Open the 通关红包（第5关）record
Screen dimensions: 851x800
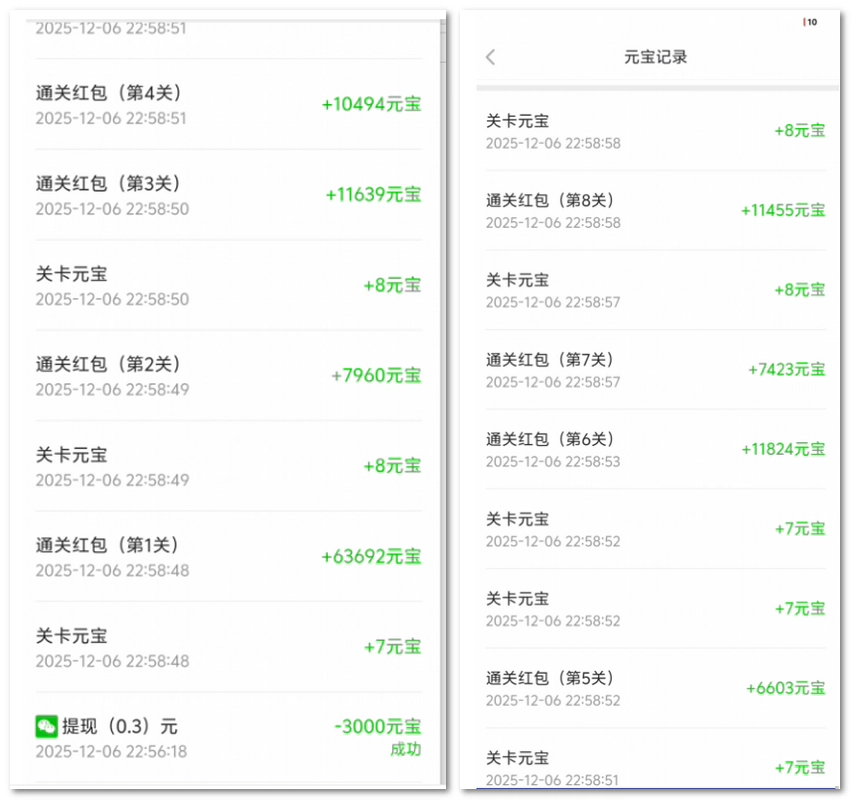click(550, 679)
